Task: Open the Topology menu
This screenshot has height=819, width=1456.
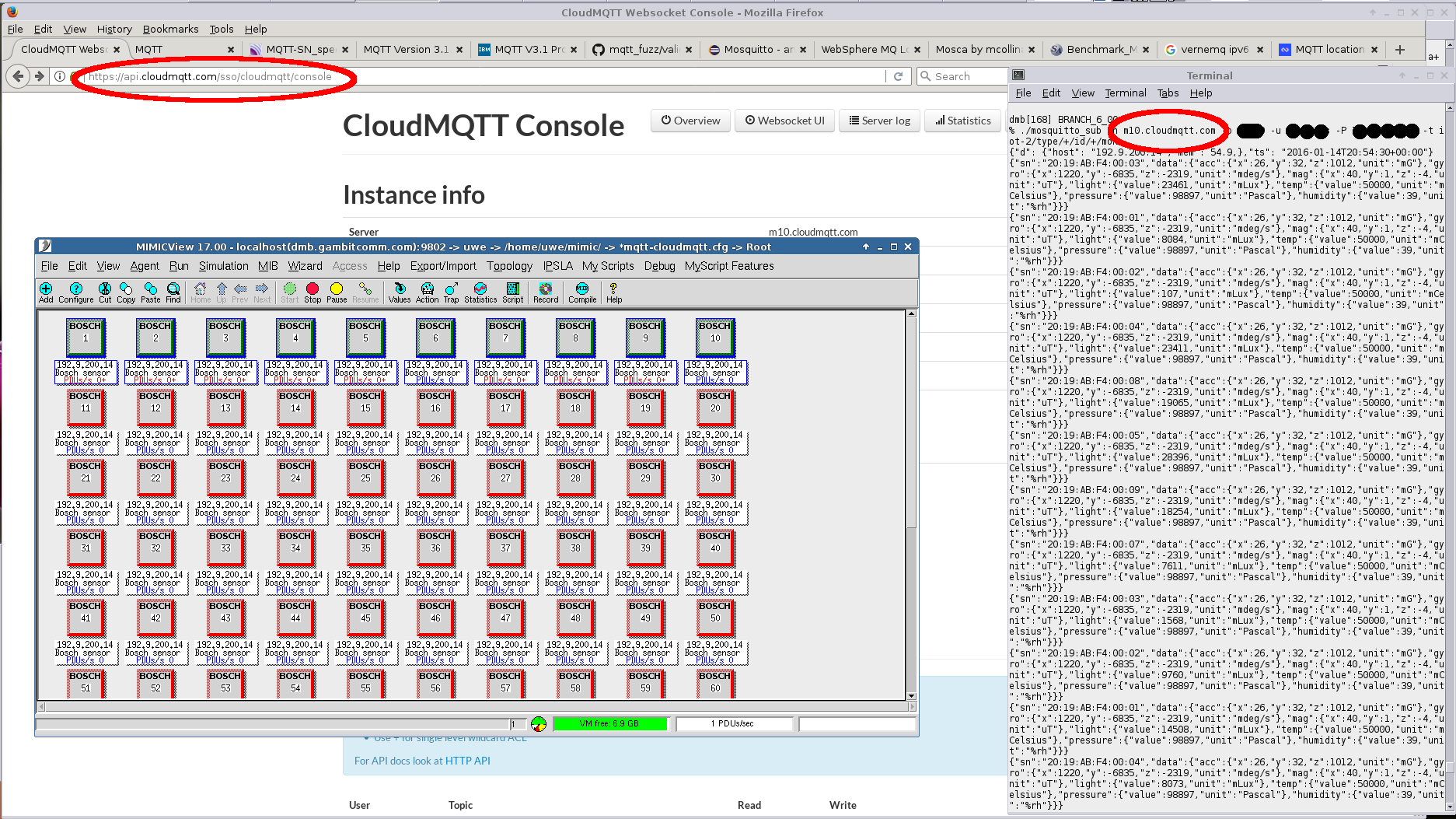Action: coord(509,266)
